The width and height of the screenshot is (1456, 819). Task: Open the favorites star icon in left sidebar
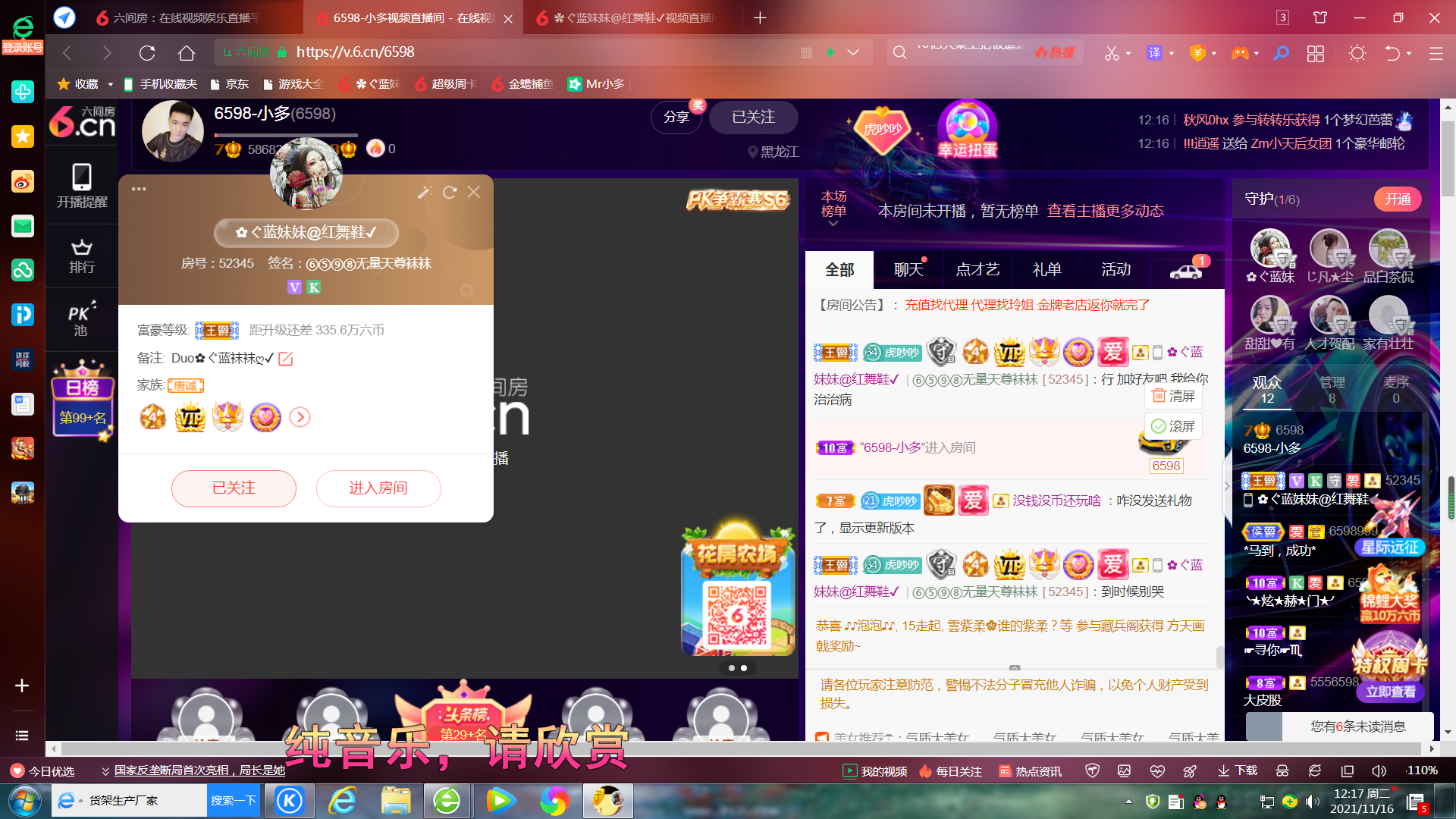23,136
